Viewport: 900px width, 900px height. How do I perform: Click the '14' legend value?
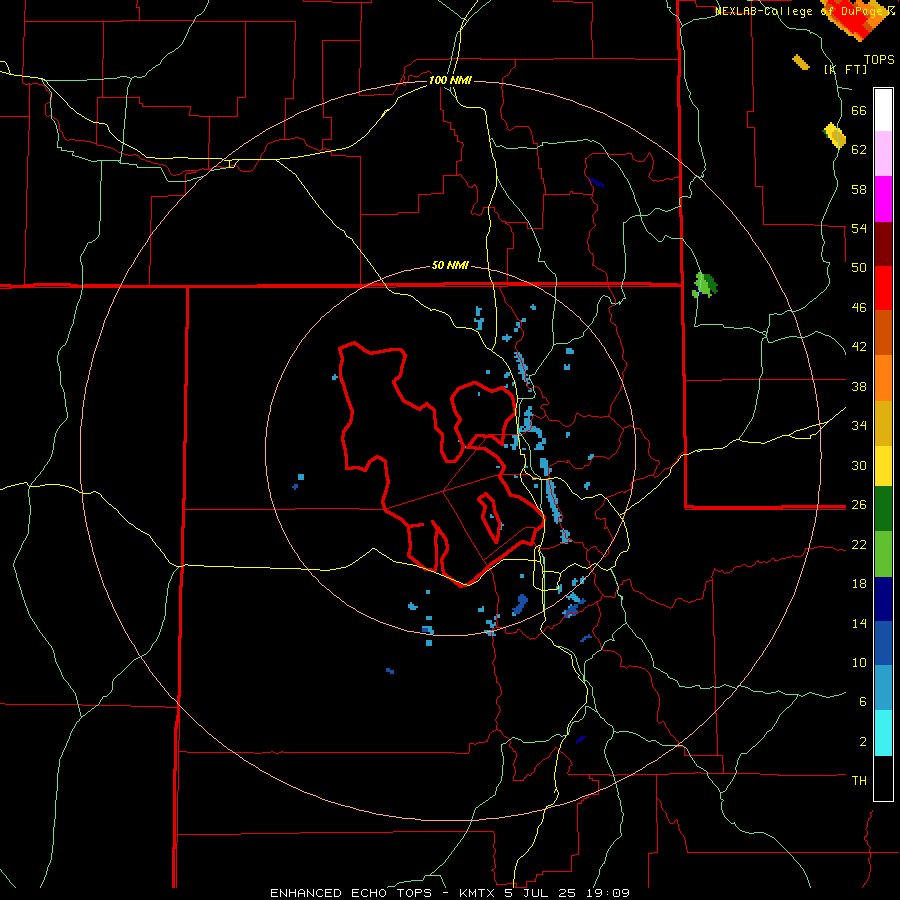pos(859,623)
